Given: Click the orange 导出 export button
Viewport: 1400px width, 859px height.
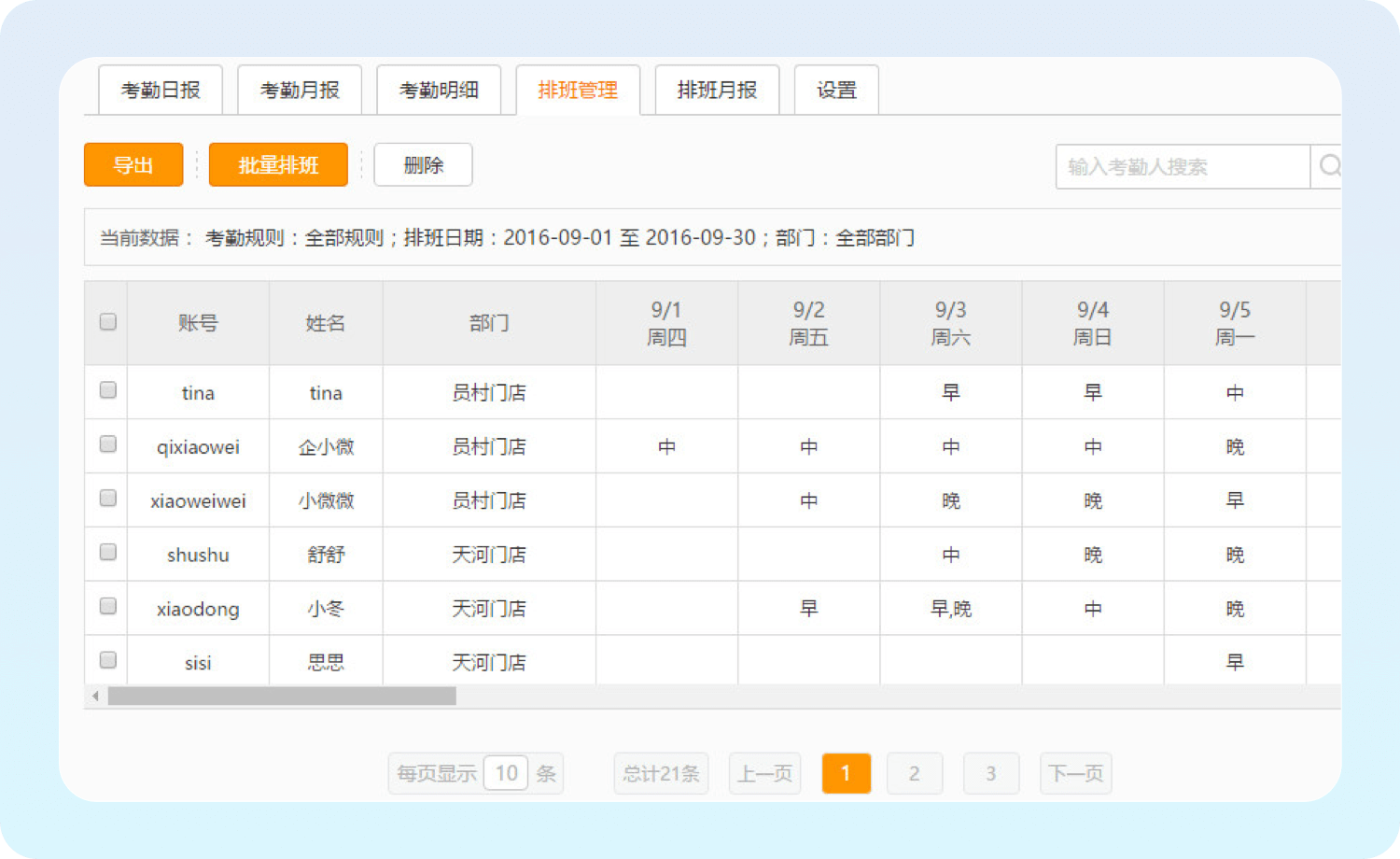Looking at the screenshot, I should tap(133, 165).
